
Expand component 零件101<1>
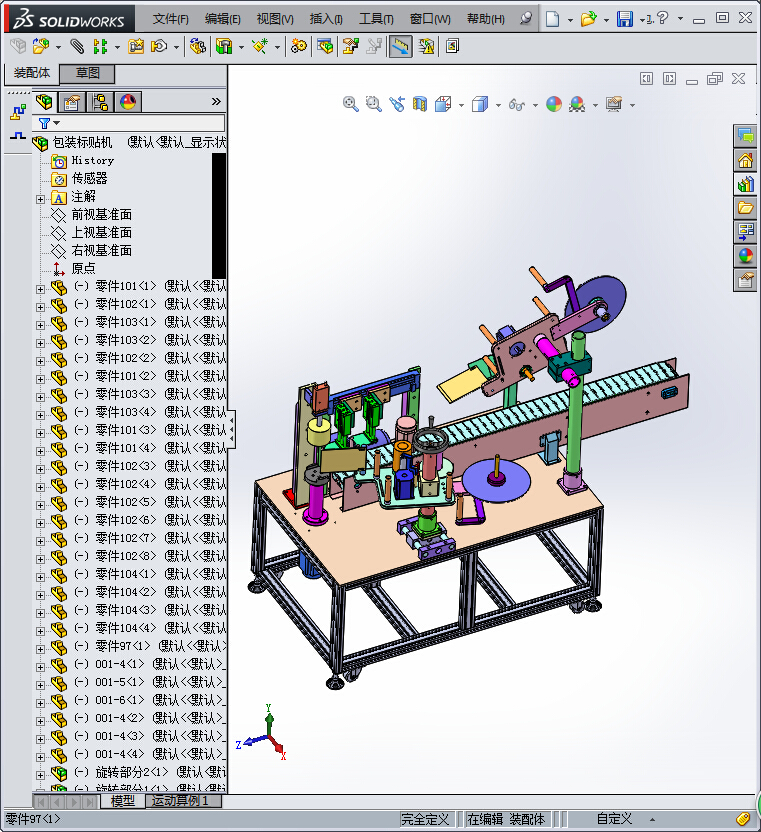click(x=40, y=289)
